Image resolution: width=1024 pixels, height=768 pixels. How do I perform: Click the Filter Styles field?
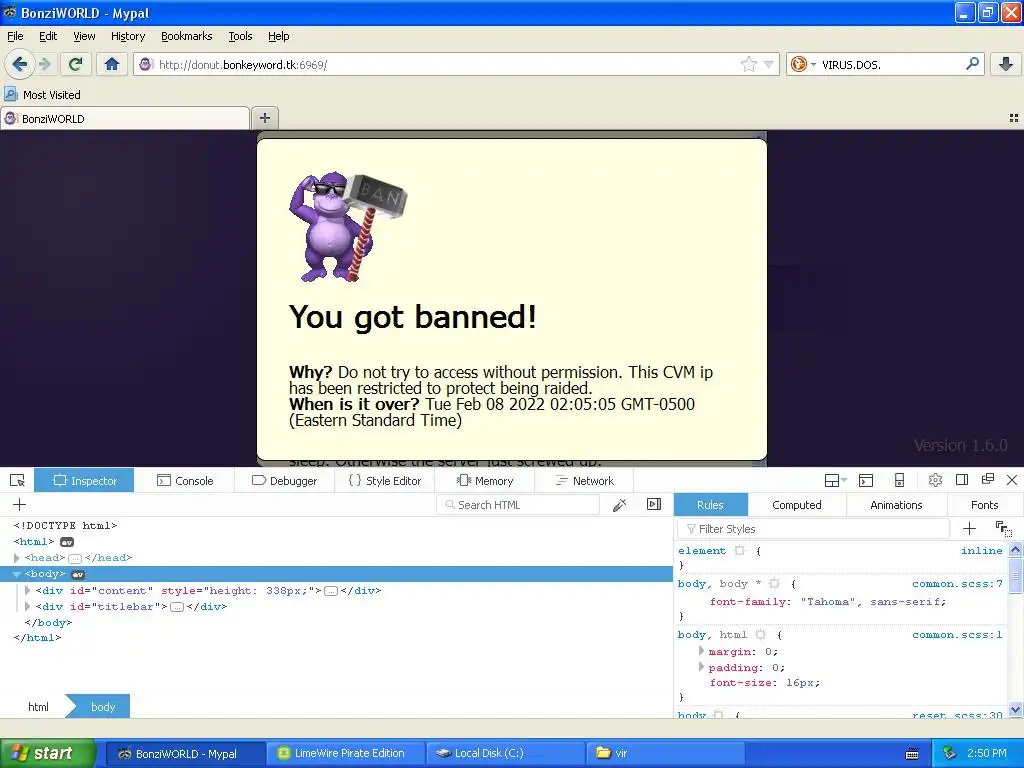[814, 528]
